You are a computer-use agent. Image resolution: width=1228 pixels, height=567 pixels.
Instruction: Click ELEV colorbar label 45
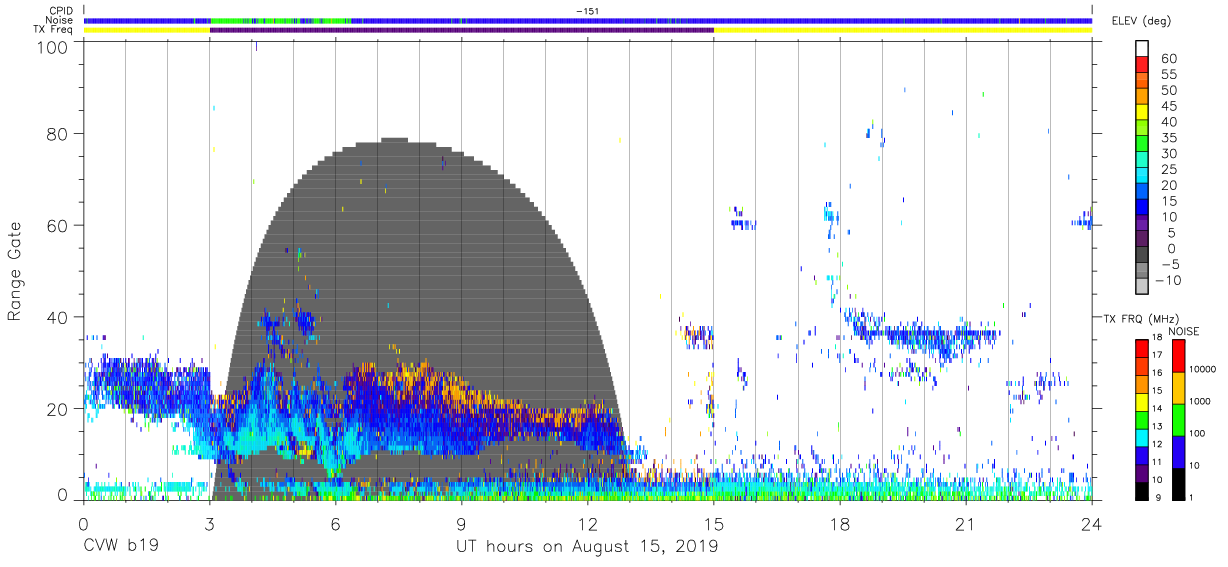pos(1169,106)
